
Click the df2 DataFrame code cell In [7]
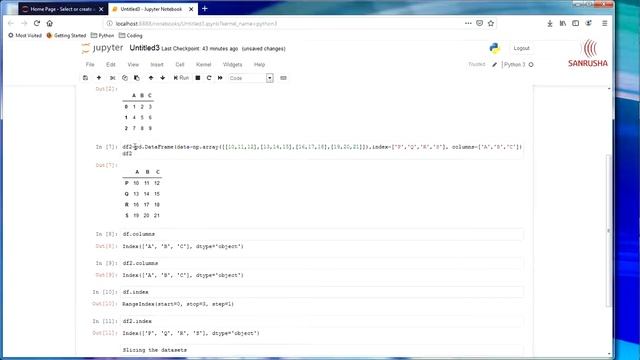click(322, 150)
